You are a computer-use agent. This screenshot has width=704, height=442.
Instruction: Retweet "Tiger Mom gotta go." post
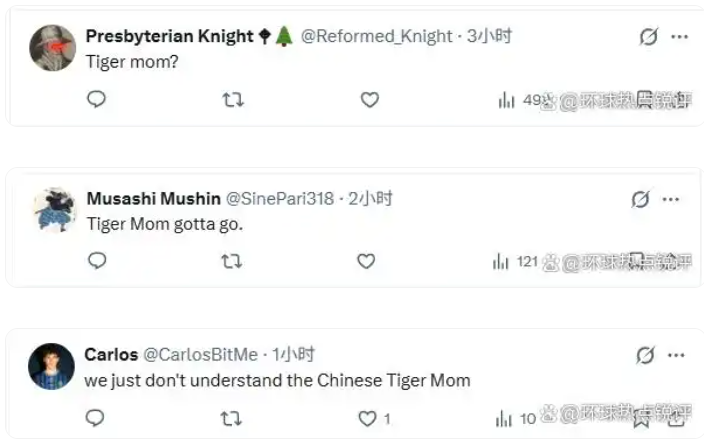231,261
